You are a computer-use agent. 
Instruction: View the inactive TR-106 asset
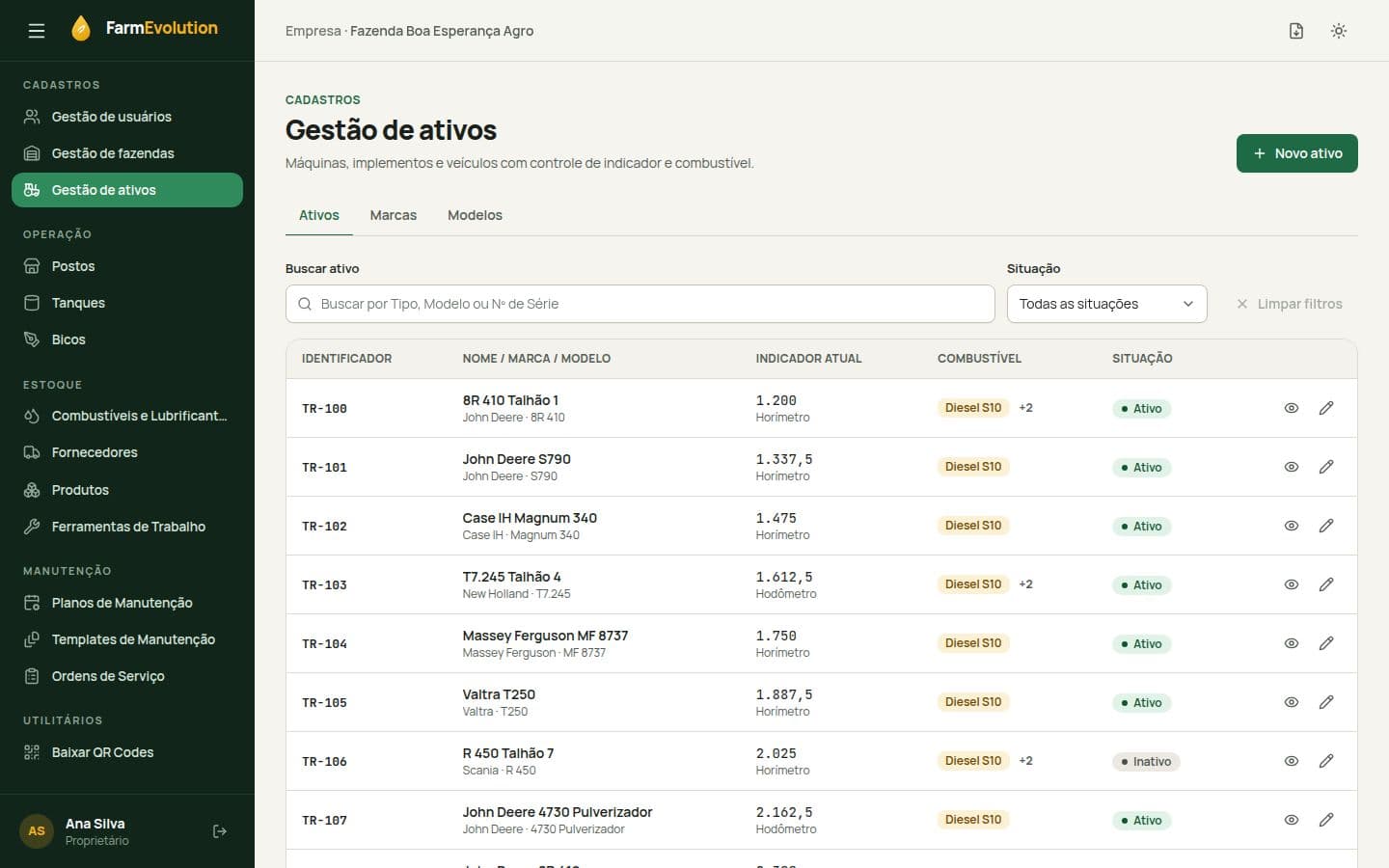click(1292, 761)
